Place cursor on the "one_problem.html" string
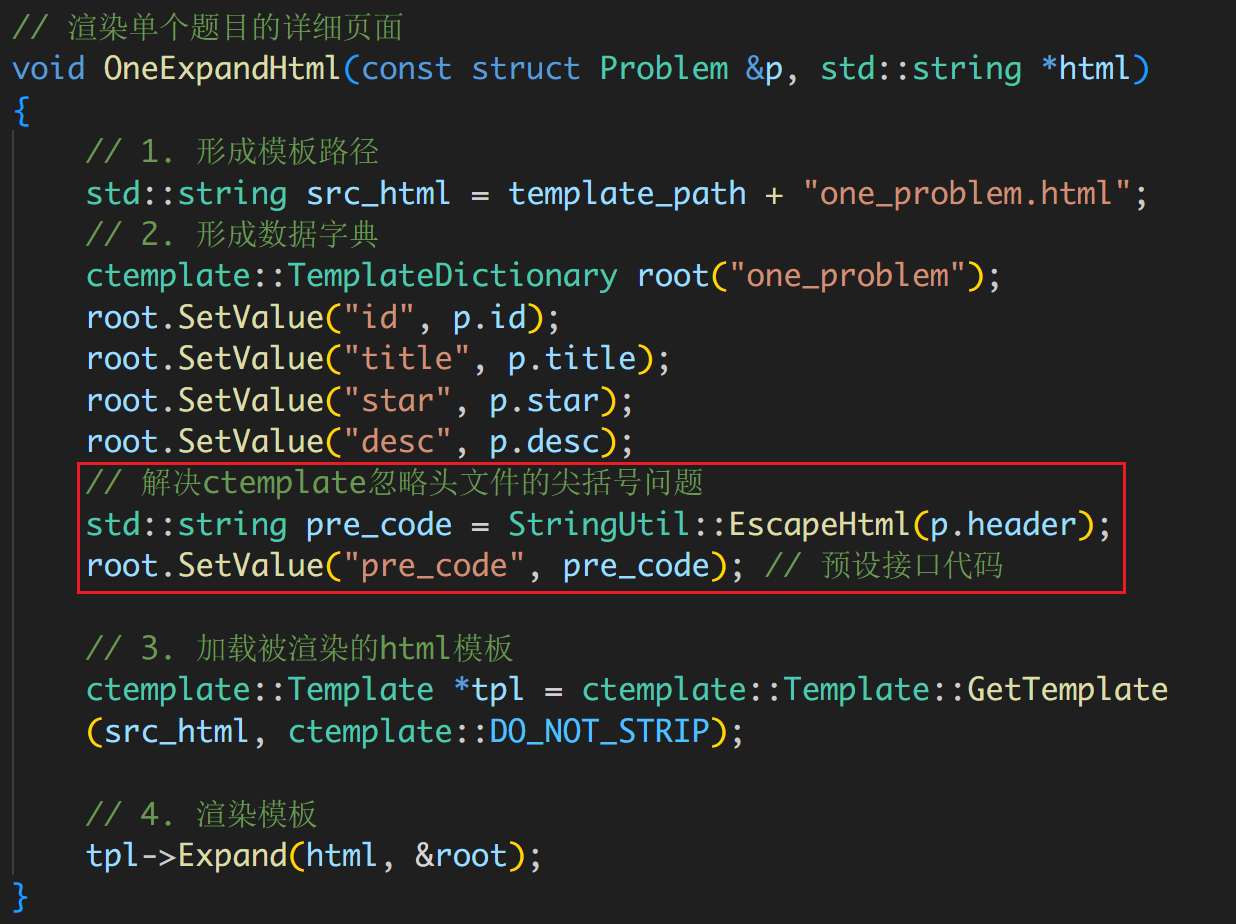Screen dimensions: 1236x924 pos(966,192)
